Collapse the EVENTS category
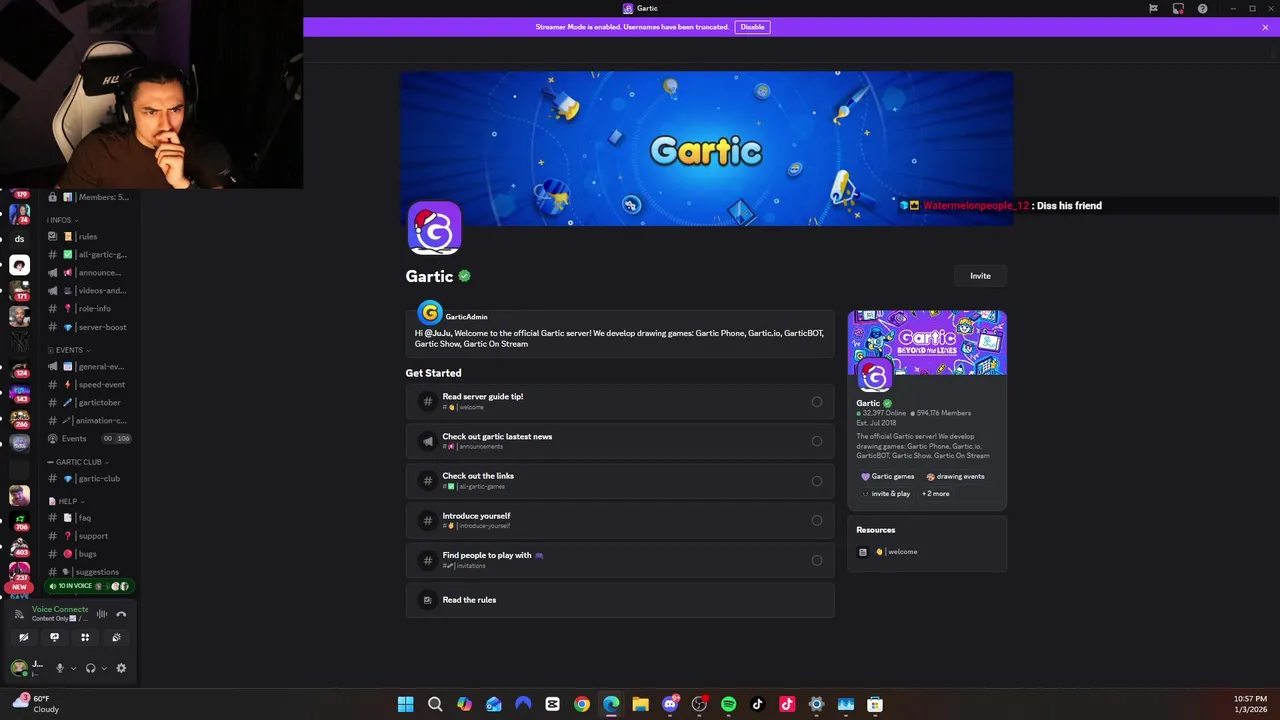The height and width of the screenshot is (720, 1280). point(69,350)
